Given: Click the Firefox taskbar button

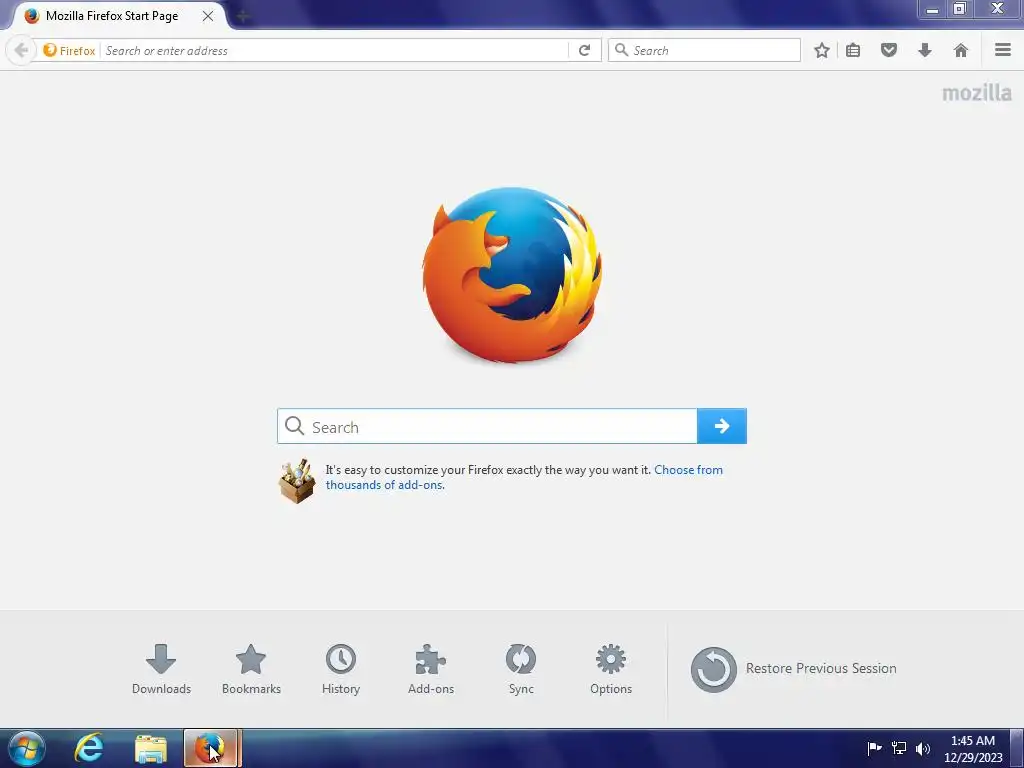Looking at the screenshot, I should (212, 748).
